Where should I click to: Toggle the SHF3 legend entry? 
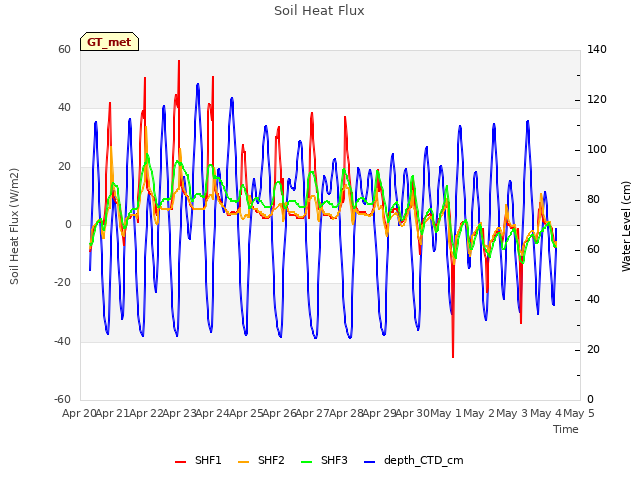324,460
